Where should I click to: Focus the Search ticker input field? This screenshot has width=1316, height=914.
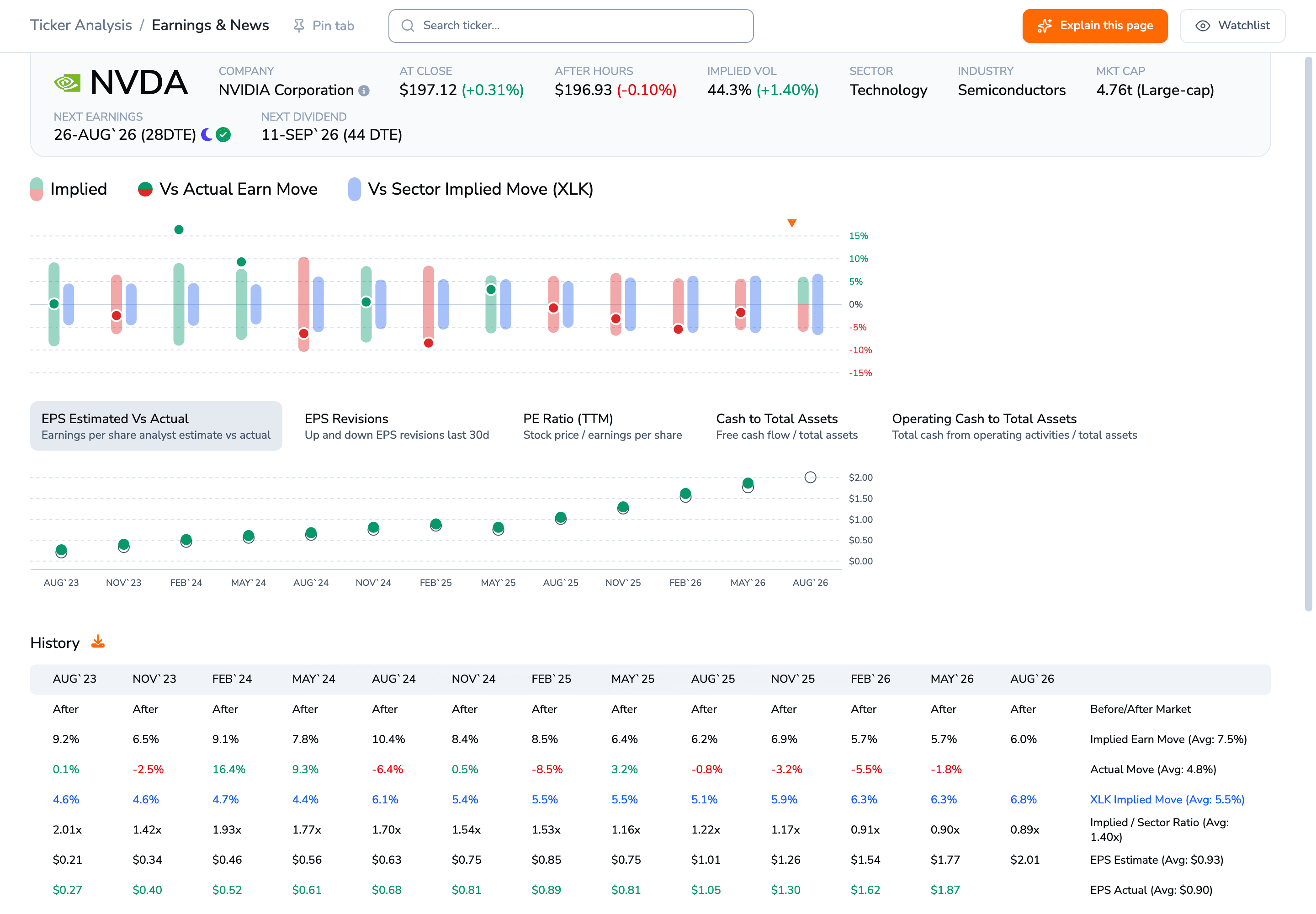pyautogui.click(x=571, y=26)
